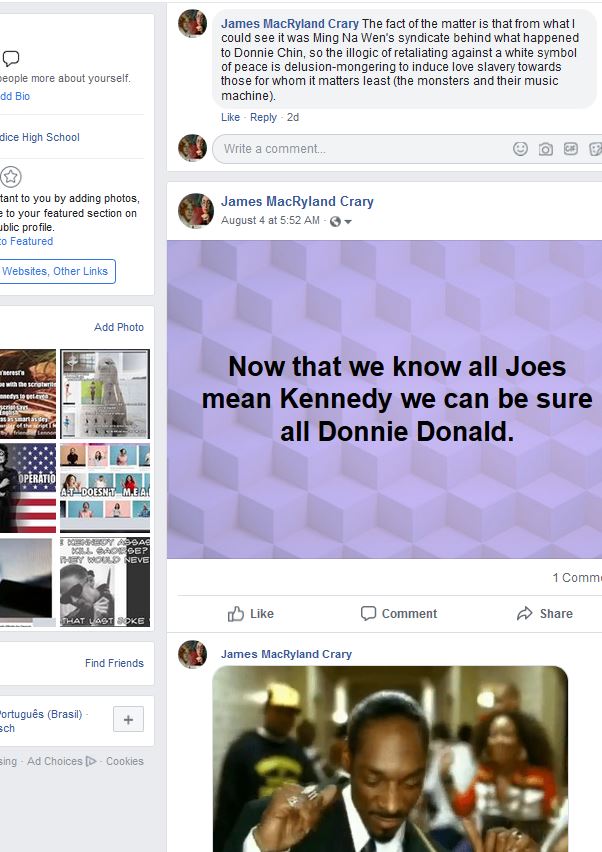Click the thumbs-up Like button on post

(250, 613)
